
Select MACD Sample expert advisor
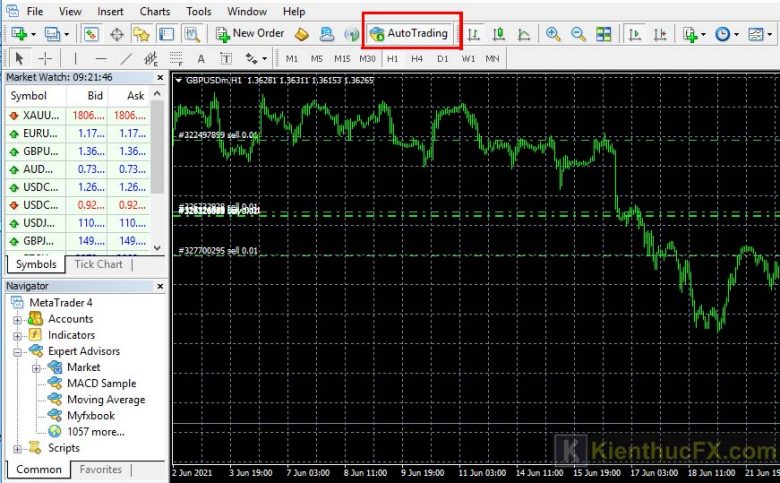101,383
